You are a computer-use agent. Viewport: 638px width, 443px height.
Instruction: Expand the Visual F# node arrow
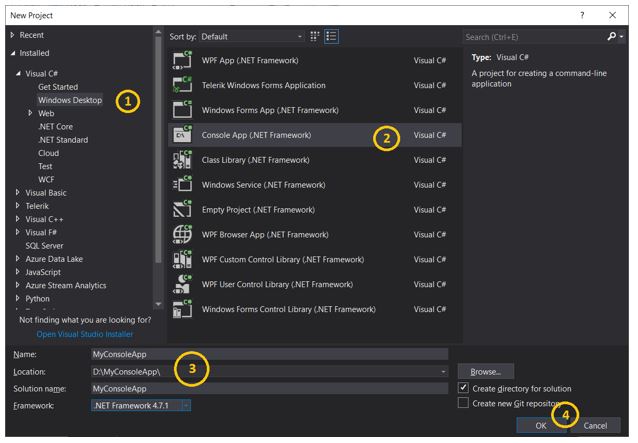[17, 232]
